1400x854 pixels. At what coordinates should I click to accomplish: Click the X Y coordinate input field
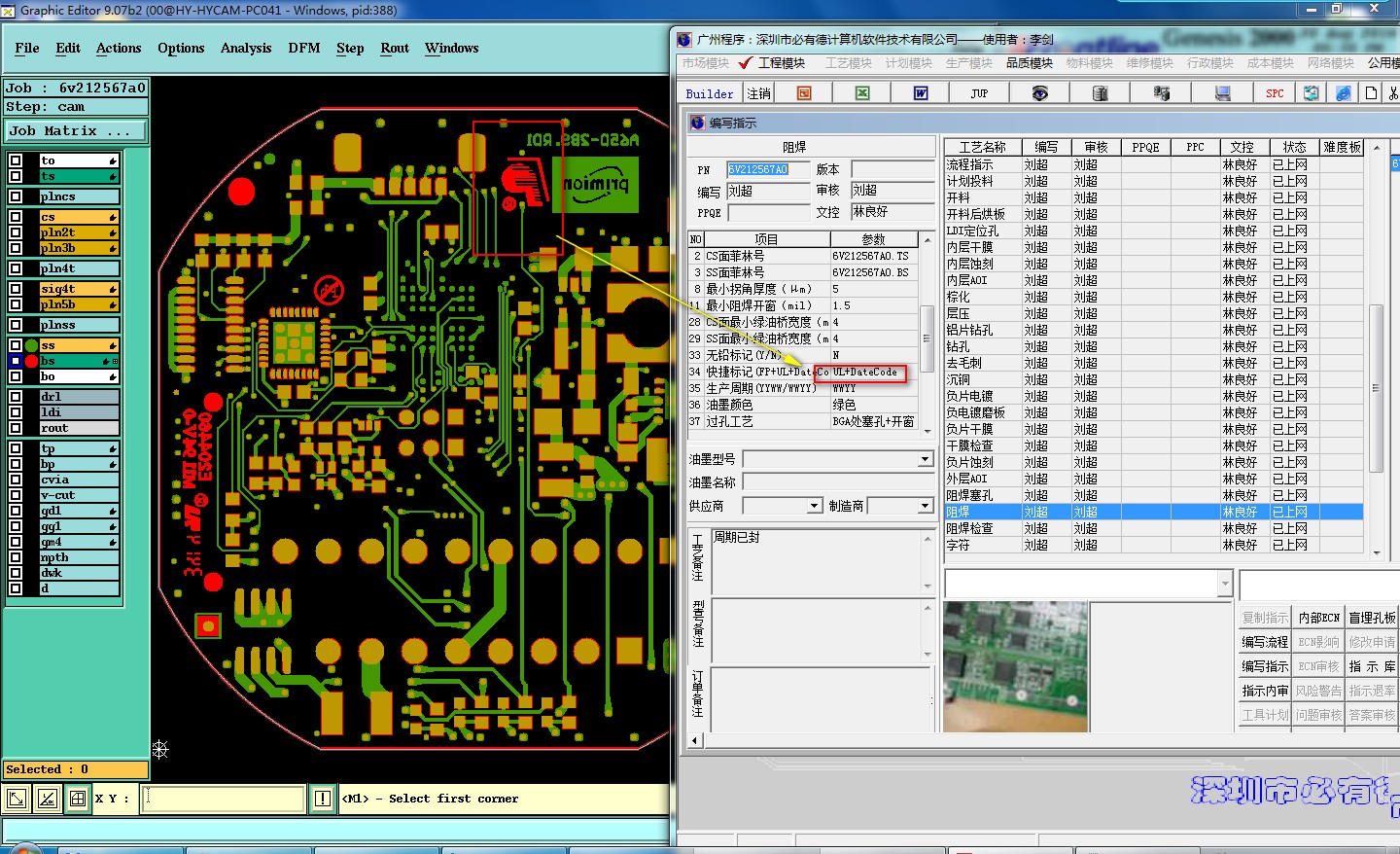[224, 799]
